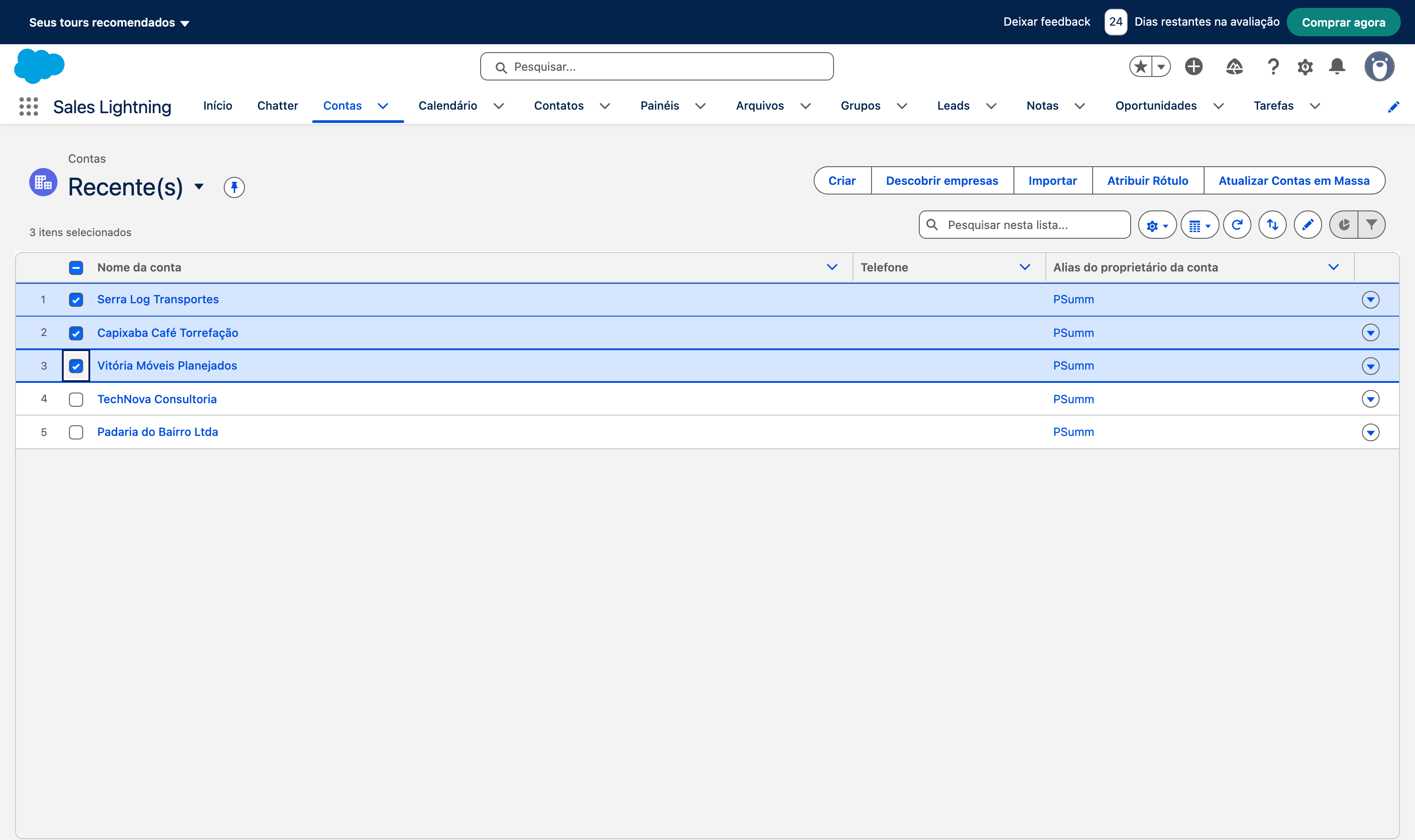Open TechNova Consultoria account link

click(157, 399)
